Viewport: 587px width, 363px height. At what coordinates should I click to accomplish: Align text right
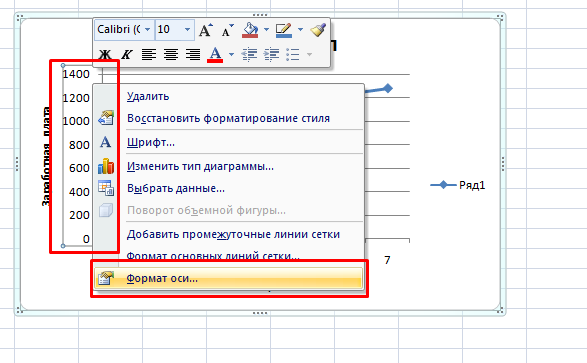tap(193, 55)
